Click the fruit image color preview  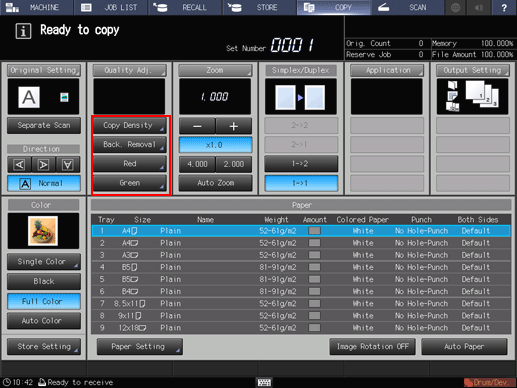(x=43, y=231)
